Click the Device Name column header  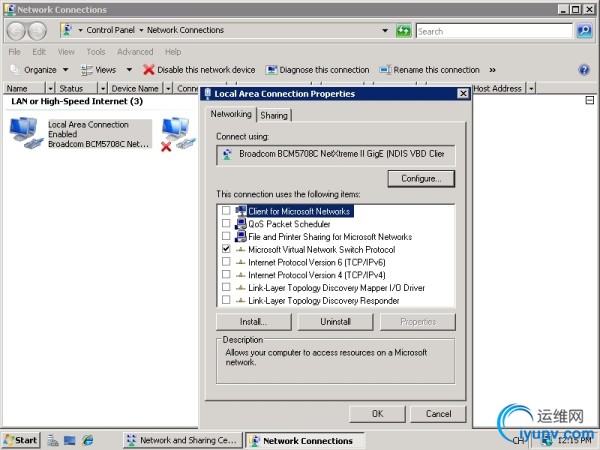pyautogui.click(x=135, y=88)
